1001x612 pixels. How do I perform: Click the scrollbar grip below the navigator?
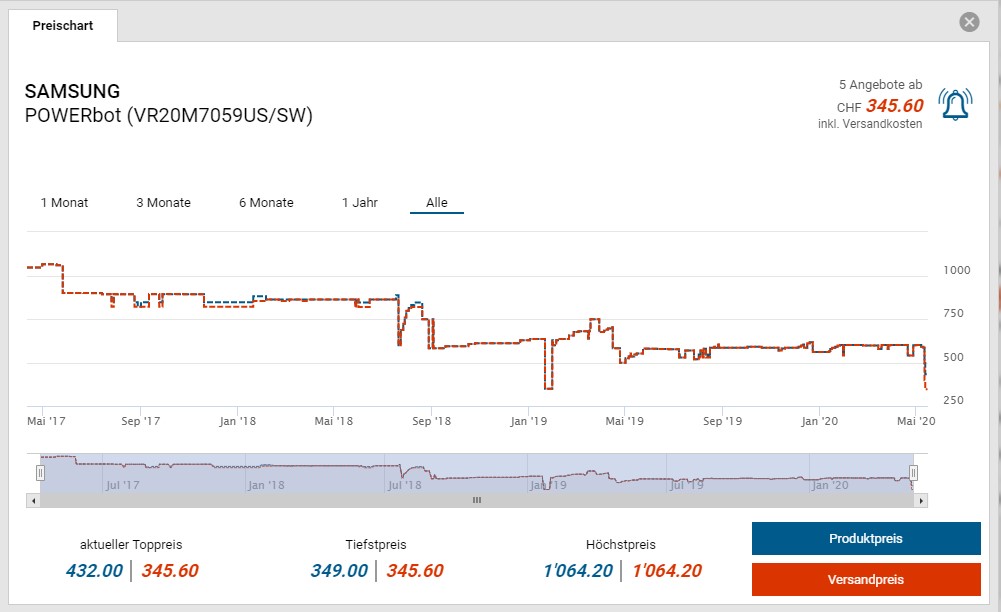coord(477,500)
